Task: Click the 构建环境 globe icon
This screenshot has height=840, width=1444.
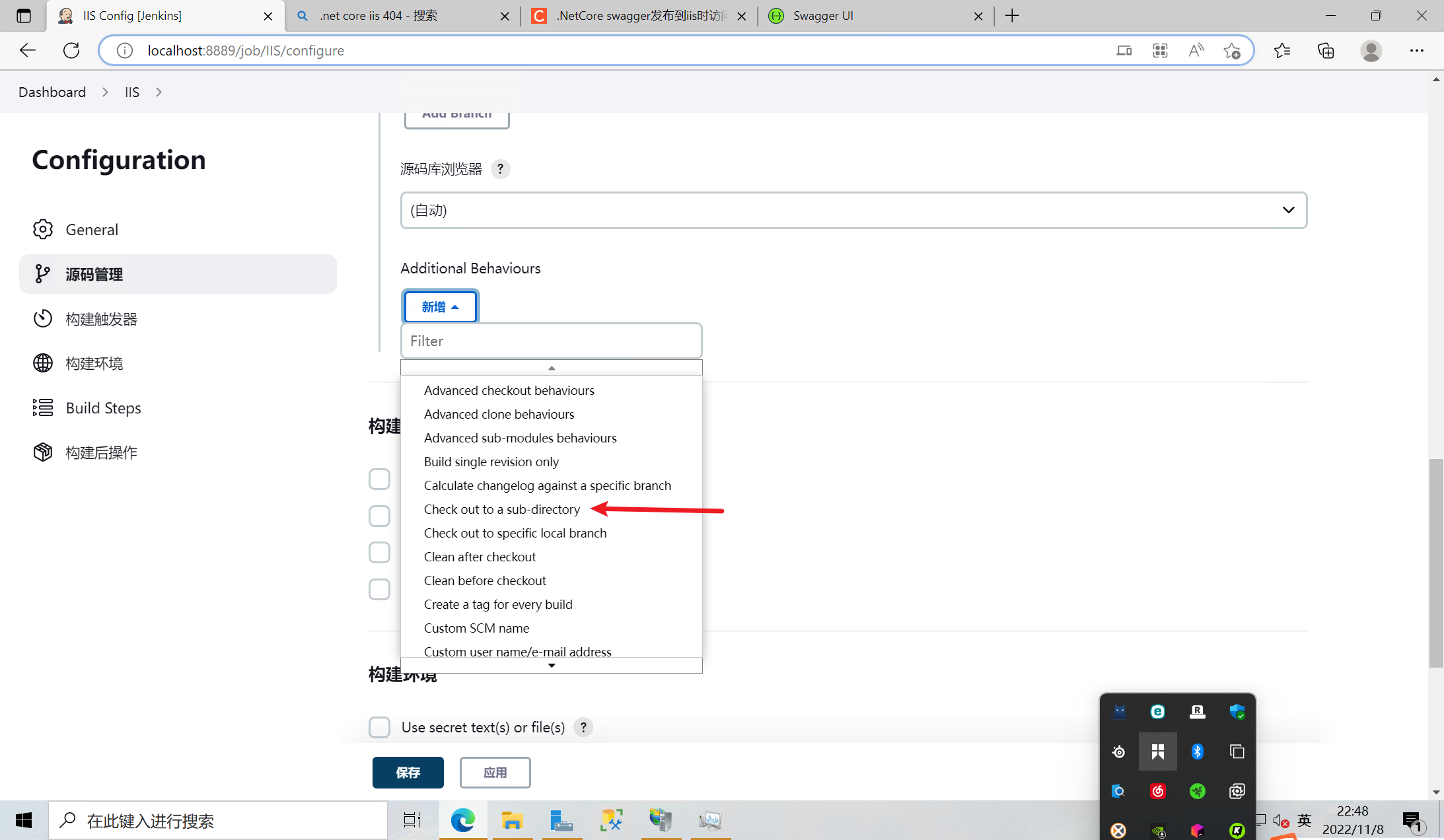Action: 43,363
